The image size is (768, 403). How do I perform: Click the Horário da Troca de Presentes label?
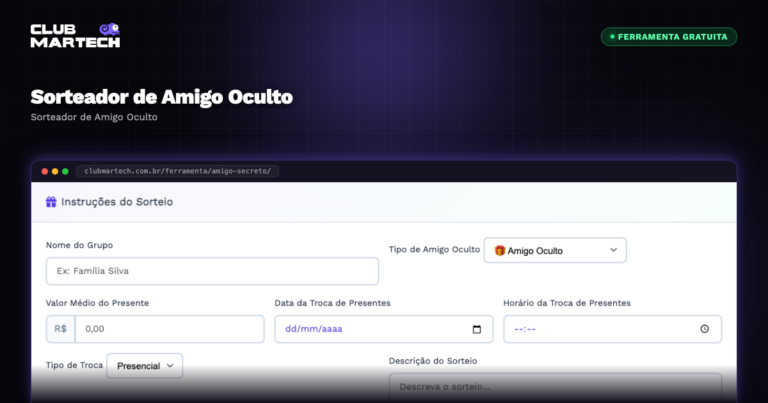pos(567,303)
